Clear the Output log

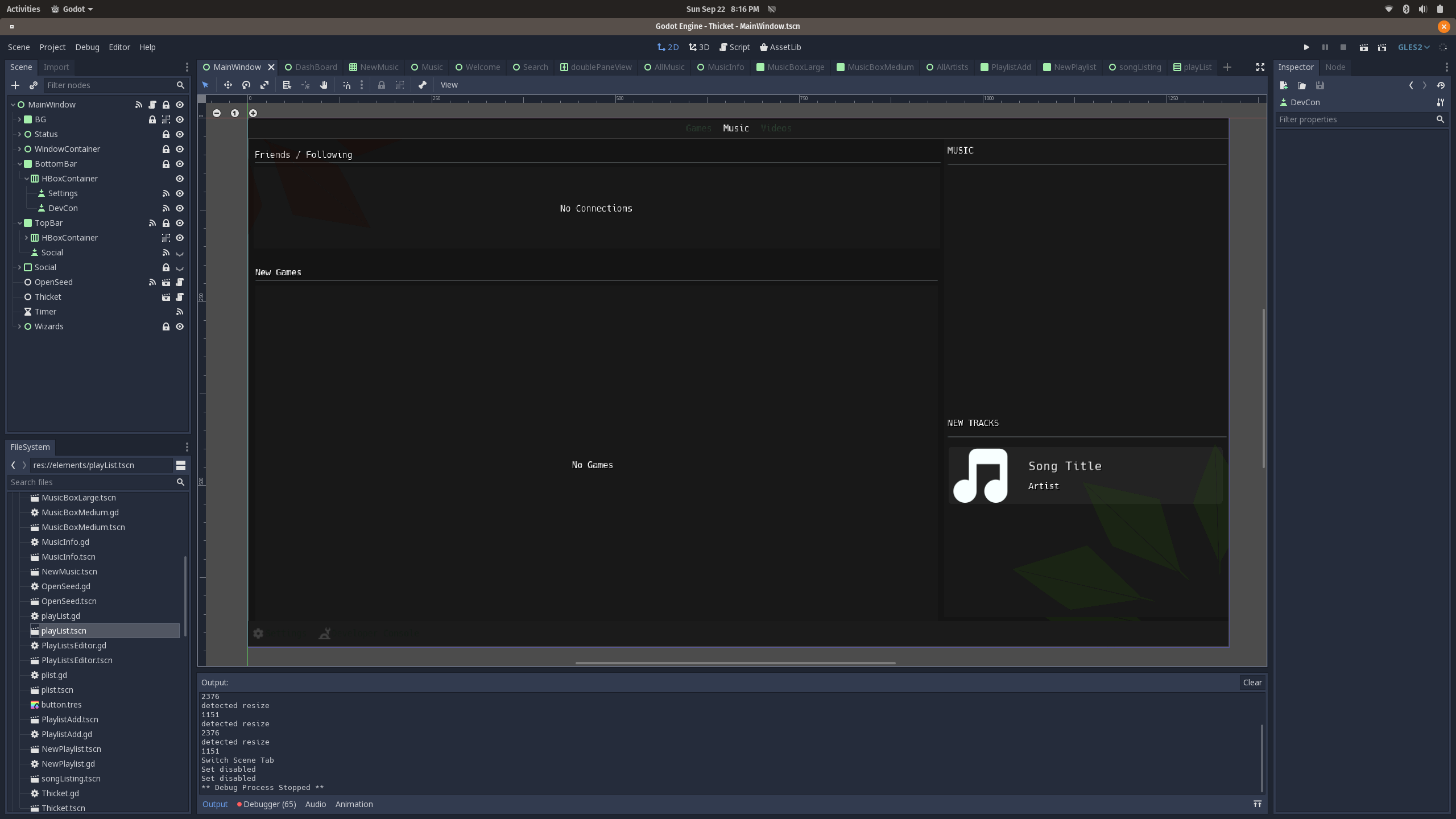(1252, 682)
